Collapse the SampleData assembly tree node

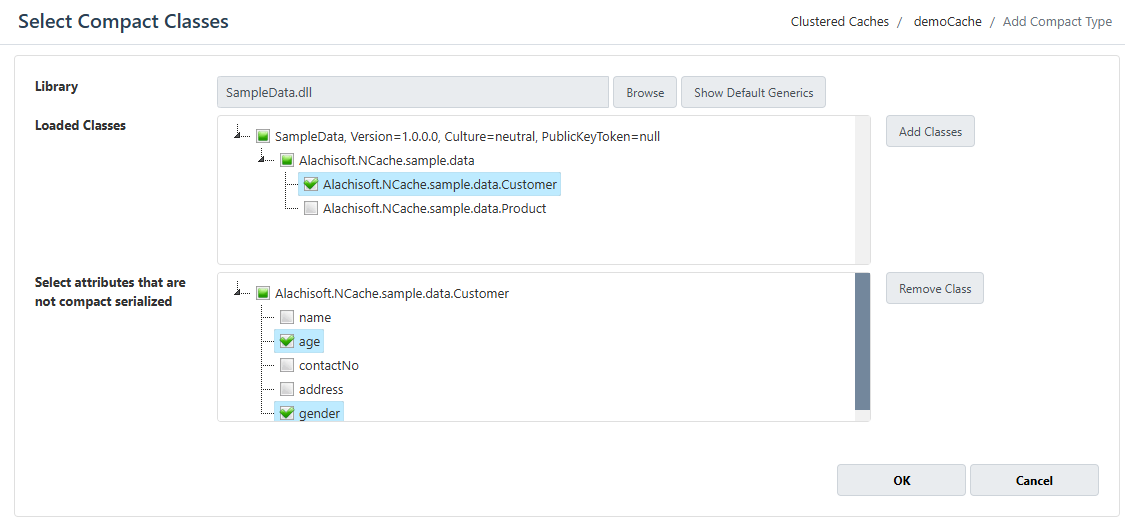tap(238, 134)
